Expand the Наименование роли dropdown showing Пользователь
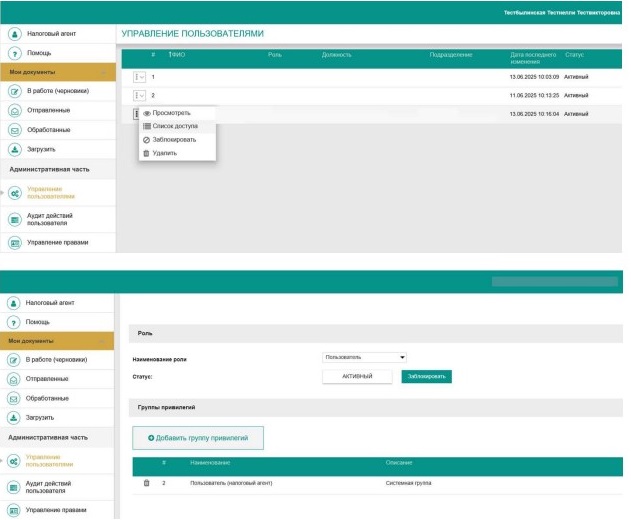The height and width of the screenshot is (520, 631). [x=365, y=356]
